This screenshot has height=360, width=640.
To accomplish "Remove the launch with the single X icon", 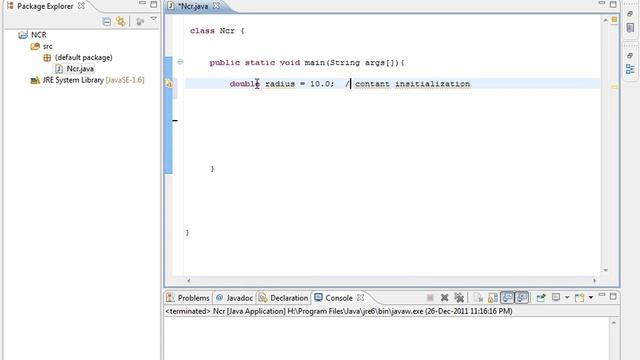I will pos(444,298).
